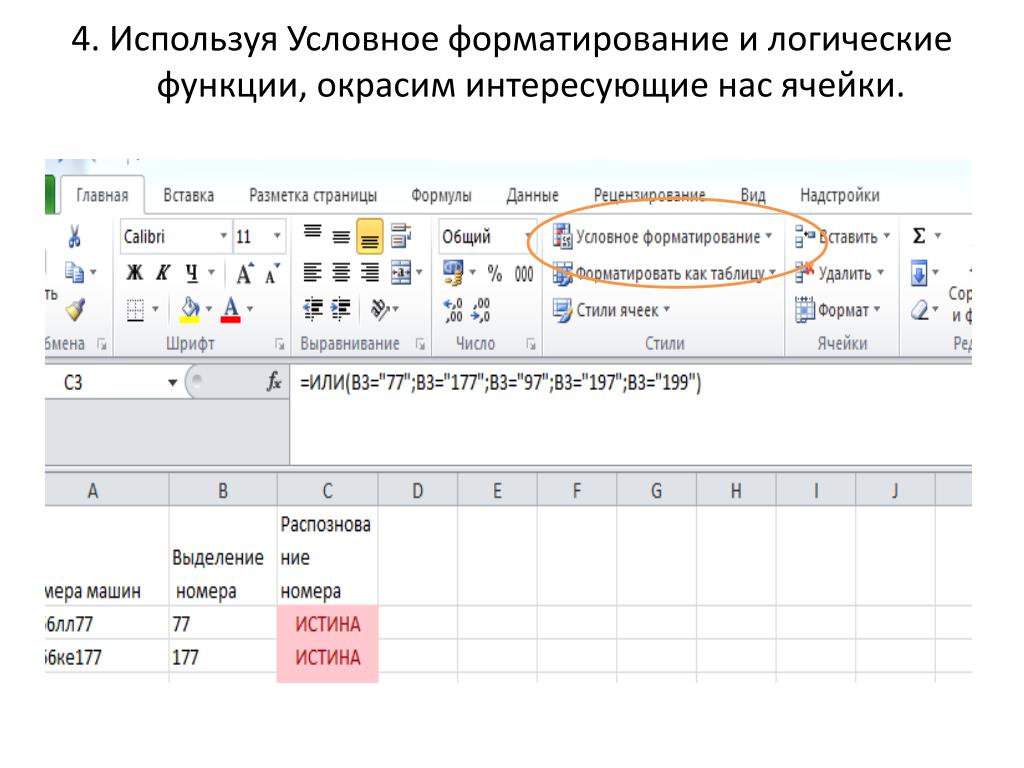Image resolution: width=1024 pixels, height=768 pixels.
Task: Increase indent
Action: [x=341, y=309]
